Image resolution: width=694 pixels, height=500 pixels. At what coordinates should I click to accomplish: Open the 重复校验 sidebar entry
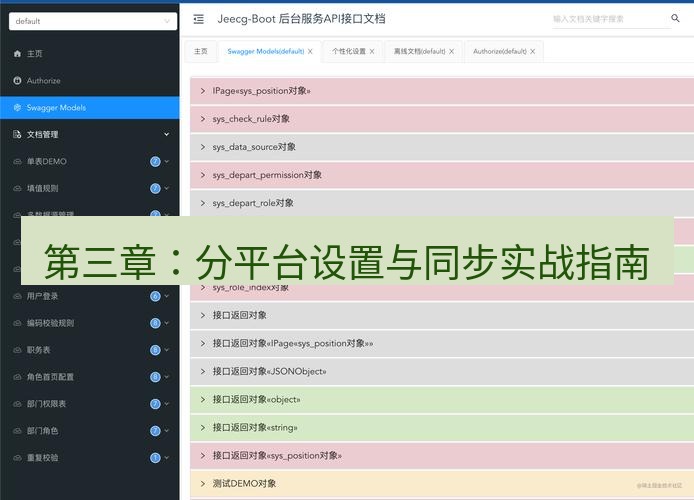tap(90, 458)
